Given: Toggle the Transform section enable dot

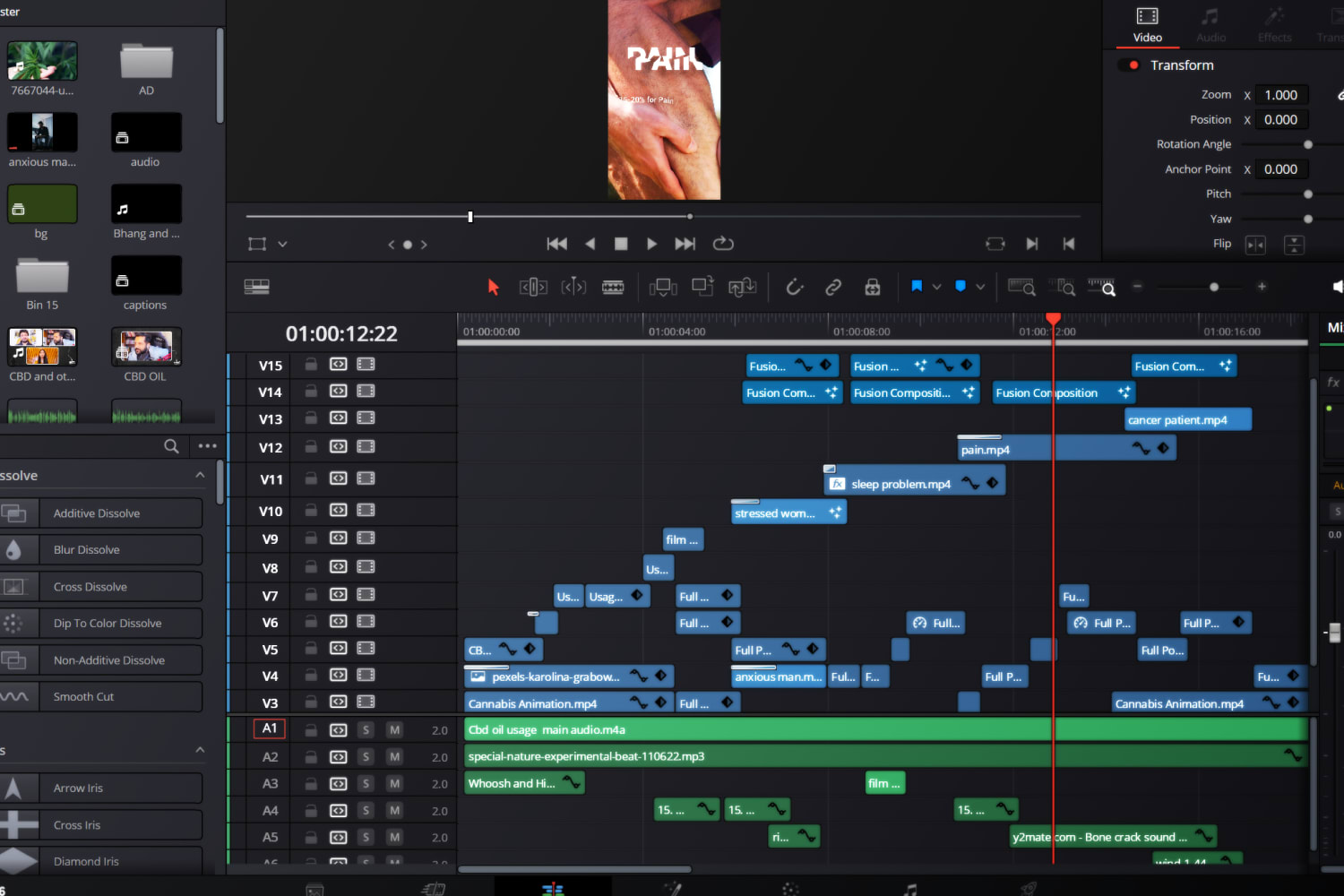Looking at the screenshot, I should [1133, 65].
